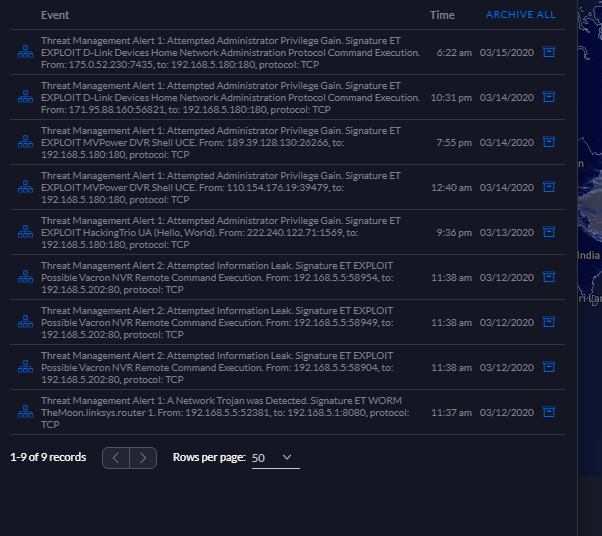Viewport: 602px width, 536px height.
Task: Click ARCHIVE ALL link
Action: tap(520, 15)
